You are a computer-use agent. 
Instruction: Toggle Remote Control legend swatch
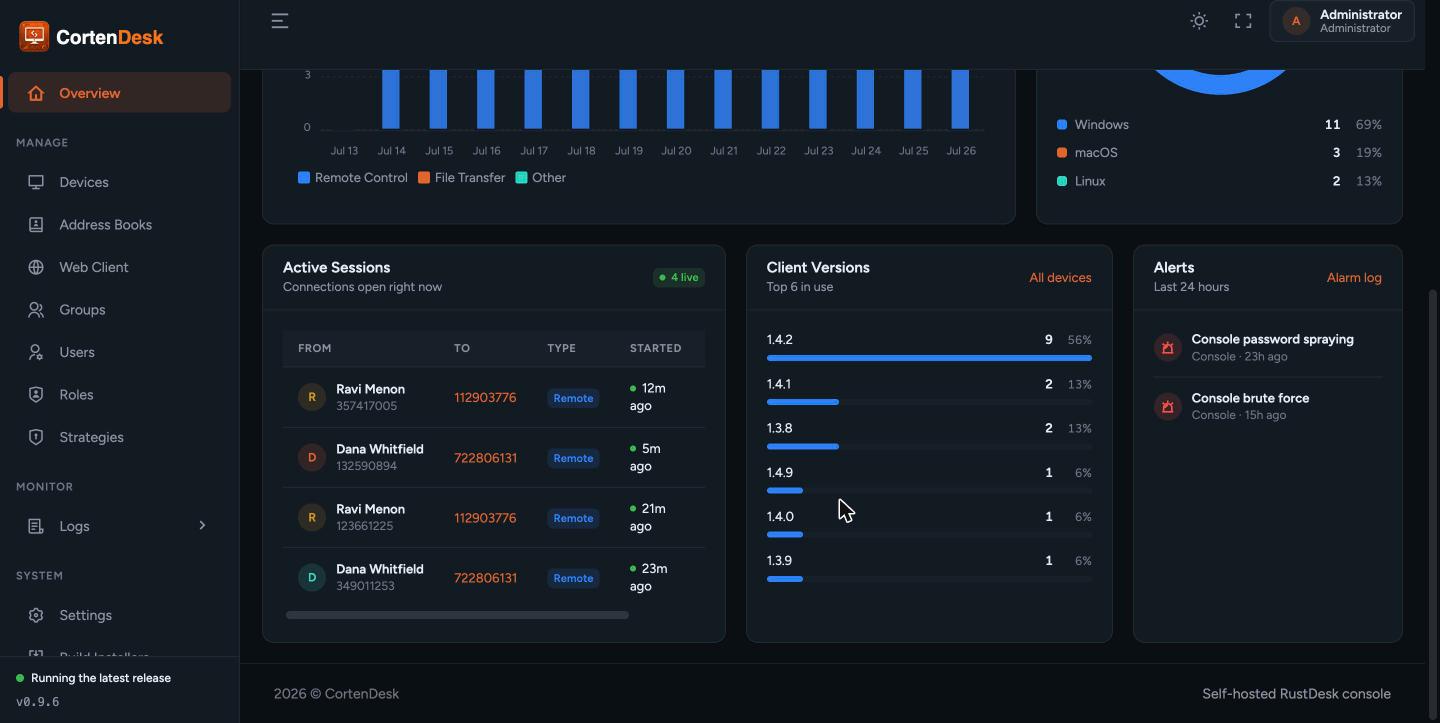[304, 178]
